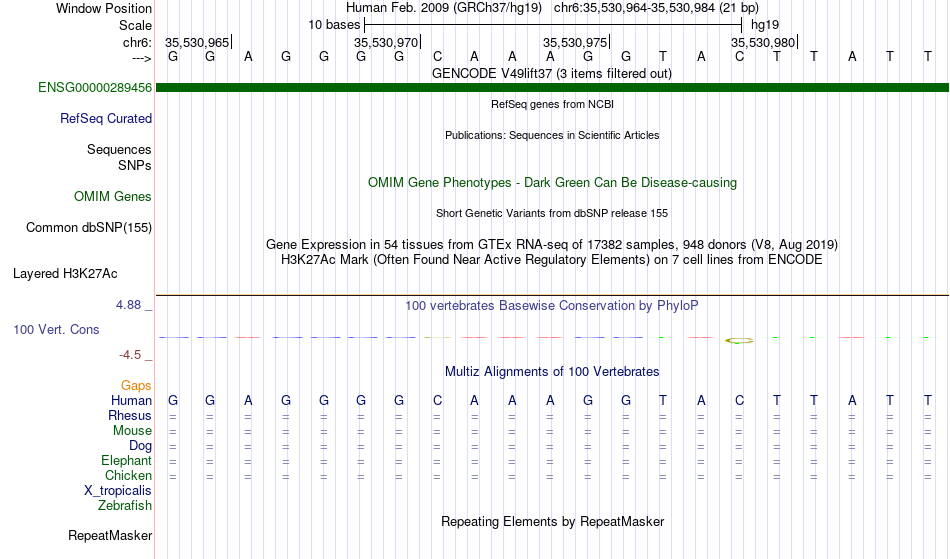Open the OMIM Genes track label

[113, 197]
